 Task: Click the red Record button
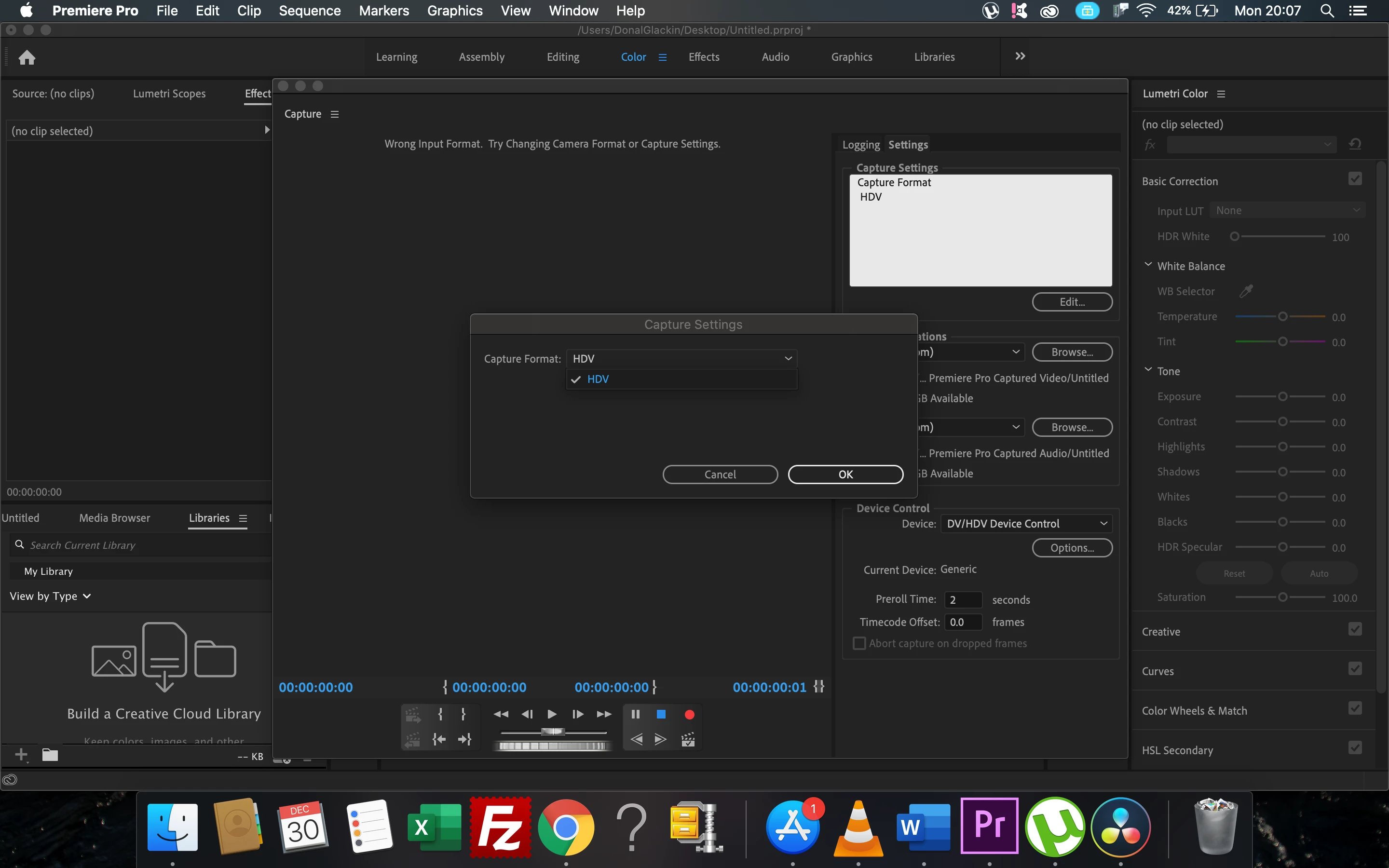tap(689, 714)
